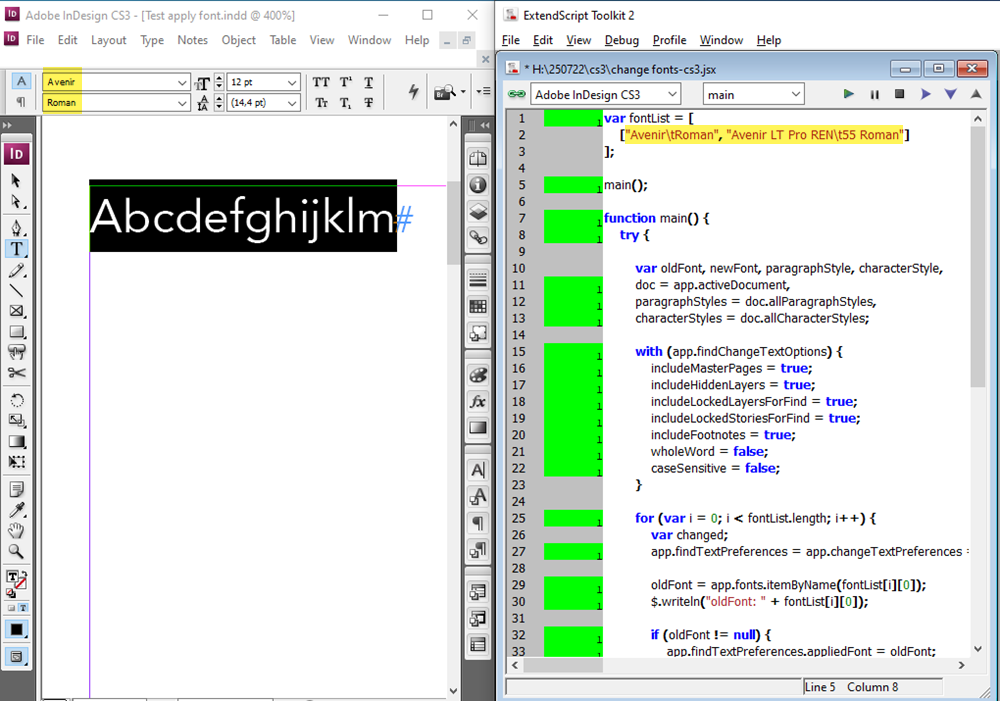The width and height of the screenshot is (1000, 701).
Task: Choose the Scissors tool
Action: click(x=16, y=373)
